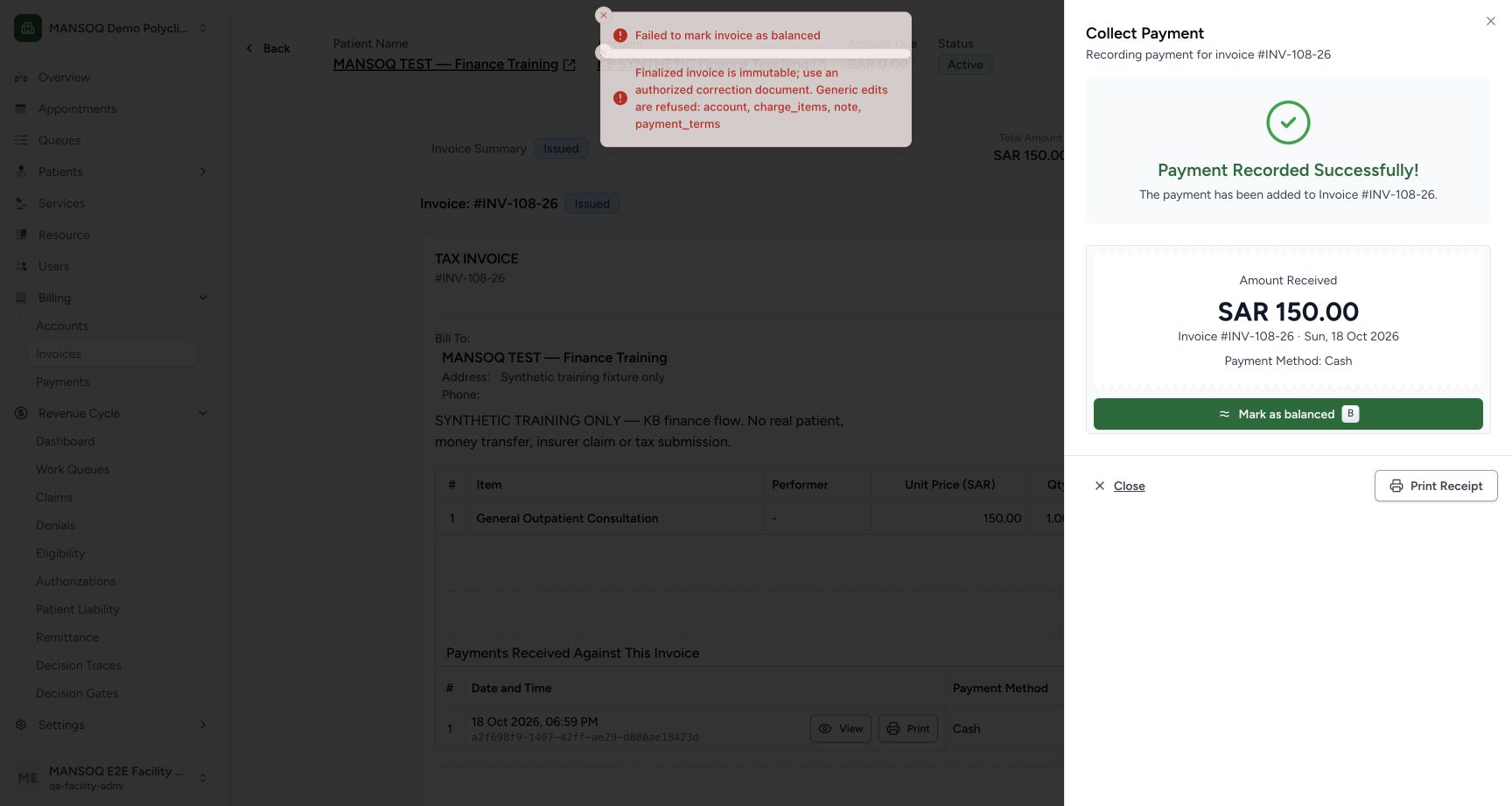Open MANSOQ TEST Finance Training patient link
The image size is (1512, 806).
pos(445,64)
